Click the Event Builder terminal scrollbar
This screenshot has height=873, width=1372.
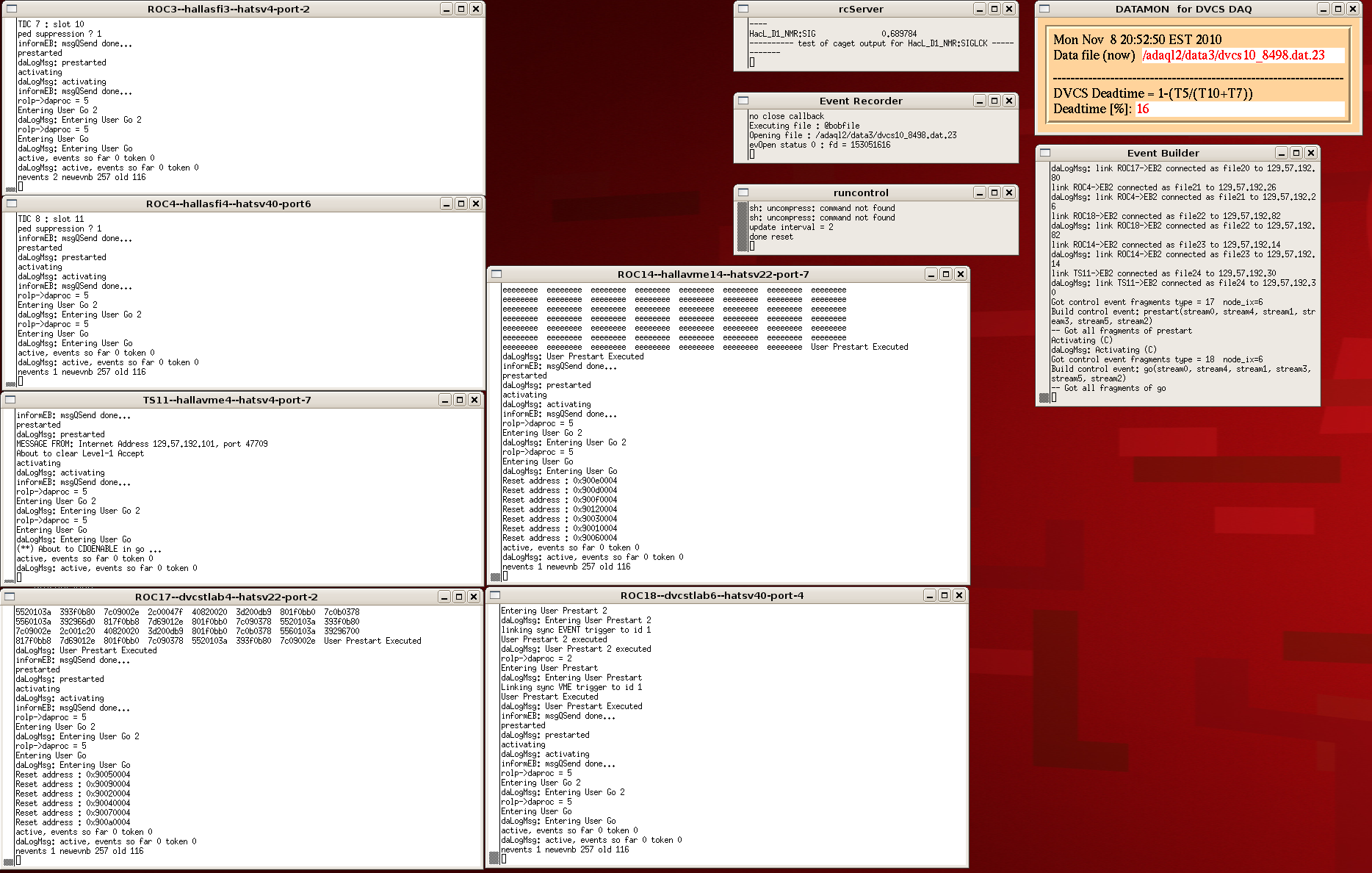[x=1044, y=283]
